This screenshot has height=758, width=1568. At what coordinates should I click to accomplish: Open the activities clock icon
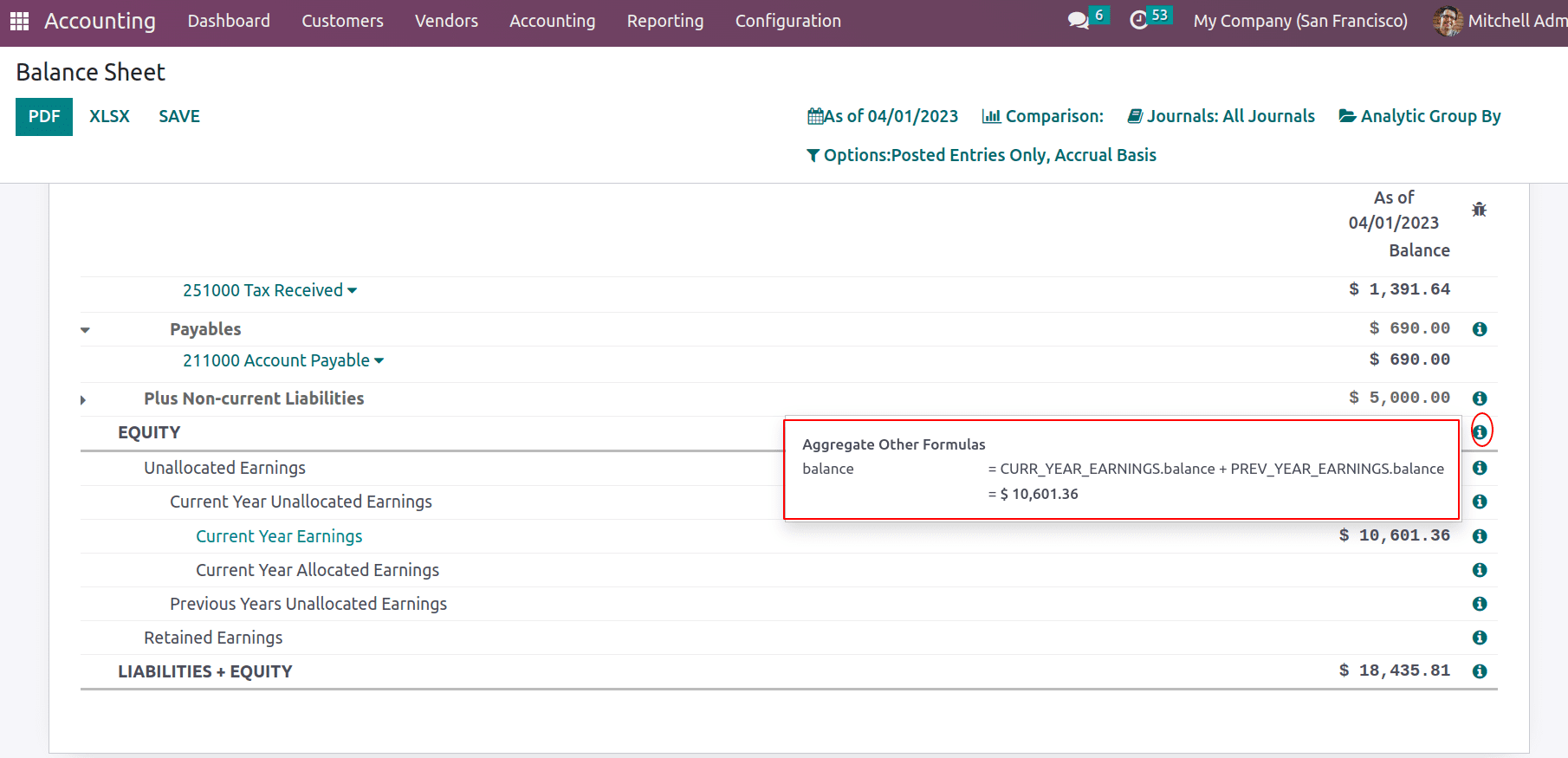point(1138,21)
